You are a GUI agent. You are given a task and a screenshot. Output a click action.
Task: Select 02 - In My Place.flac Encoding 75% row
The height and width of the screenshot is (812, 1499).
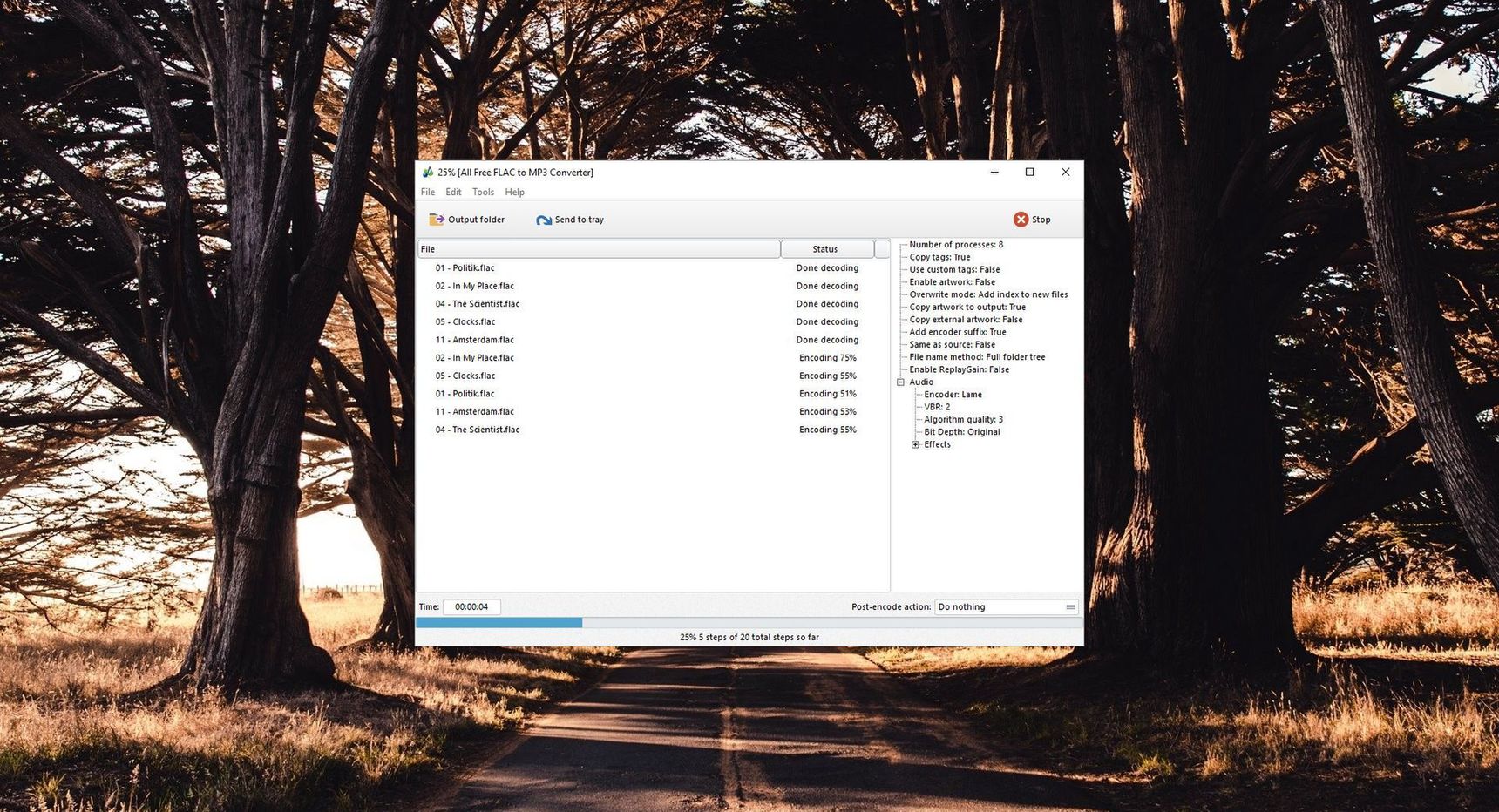[x=653, y=358]
